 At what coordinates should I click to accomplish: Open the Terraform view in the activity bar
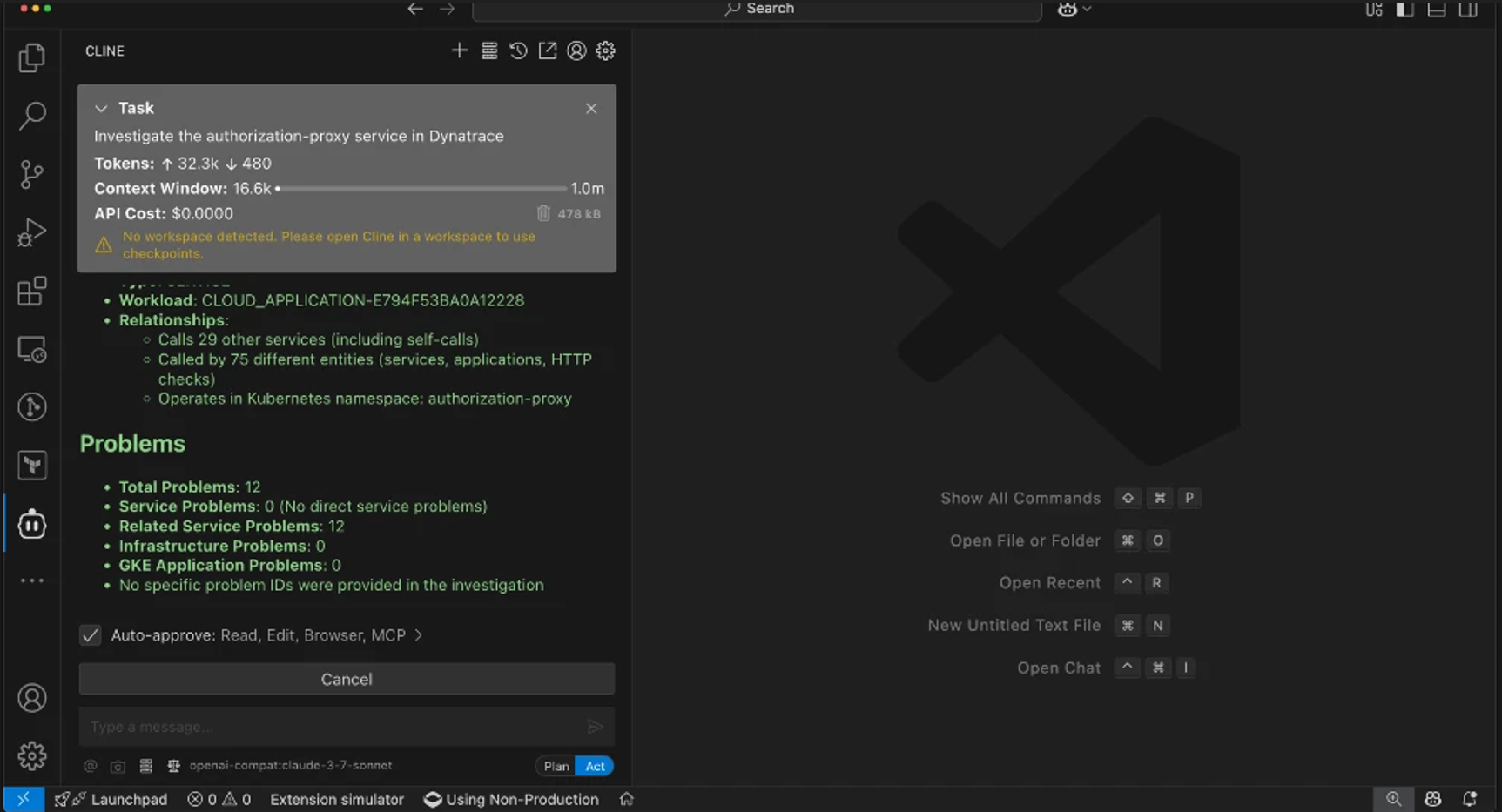(x=32, y=465)
